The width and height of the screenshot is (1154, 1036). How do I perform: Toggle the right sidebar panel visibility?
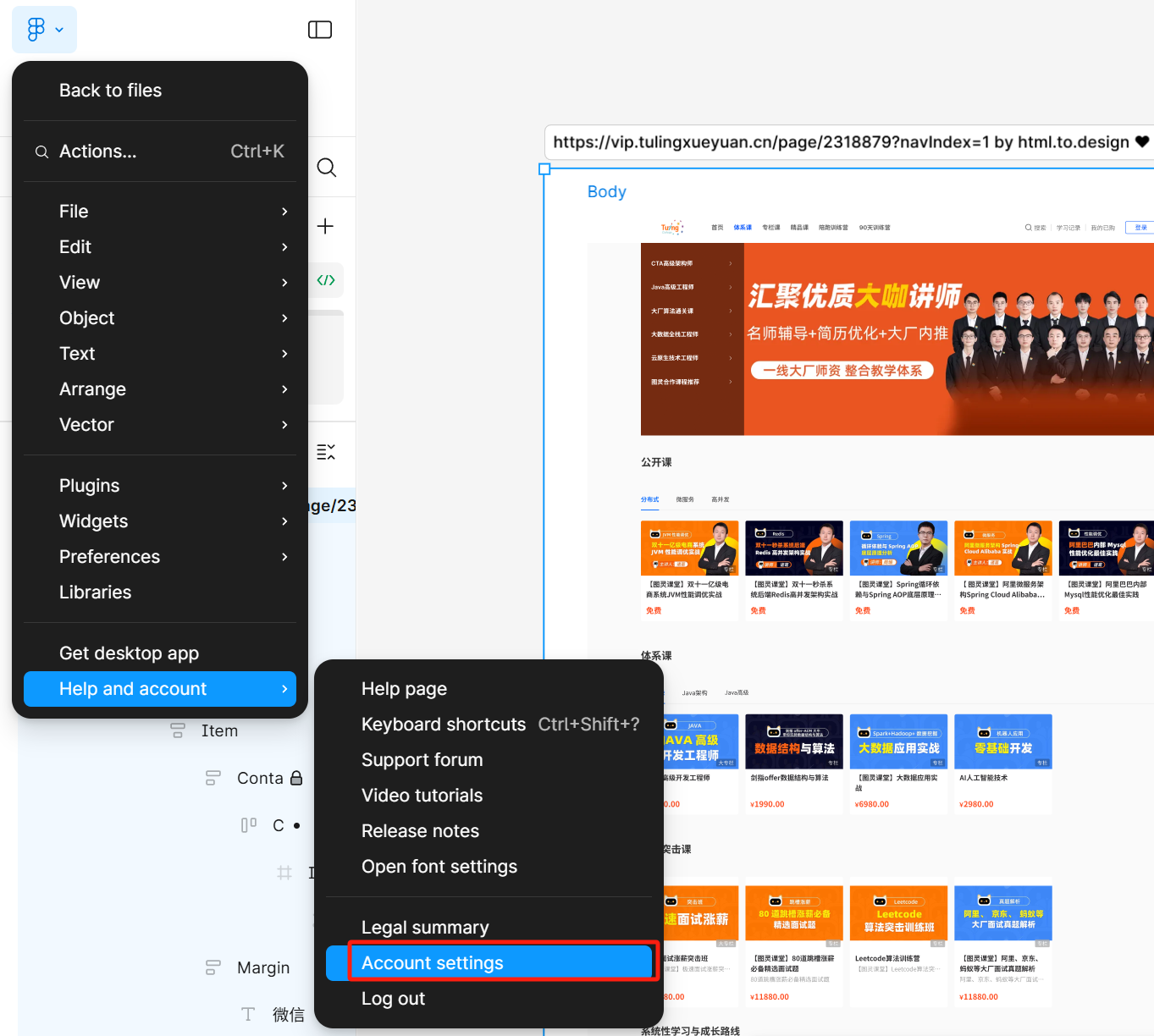tap(319, 29)
